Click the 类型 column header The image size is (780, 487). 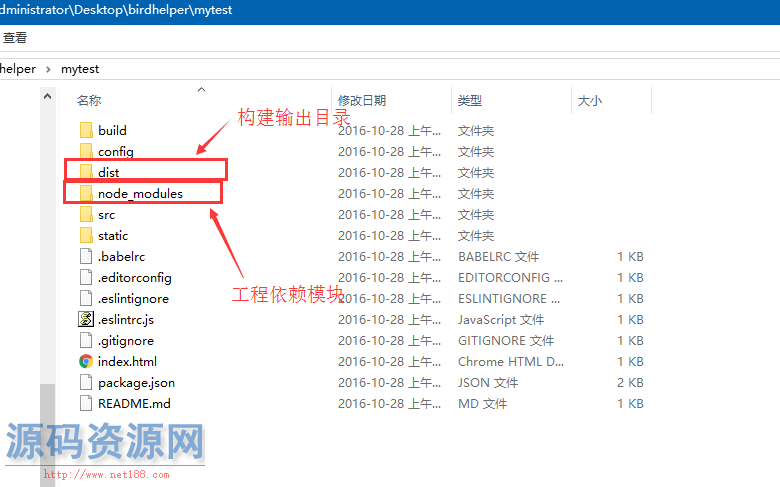click(470, 101)
